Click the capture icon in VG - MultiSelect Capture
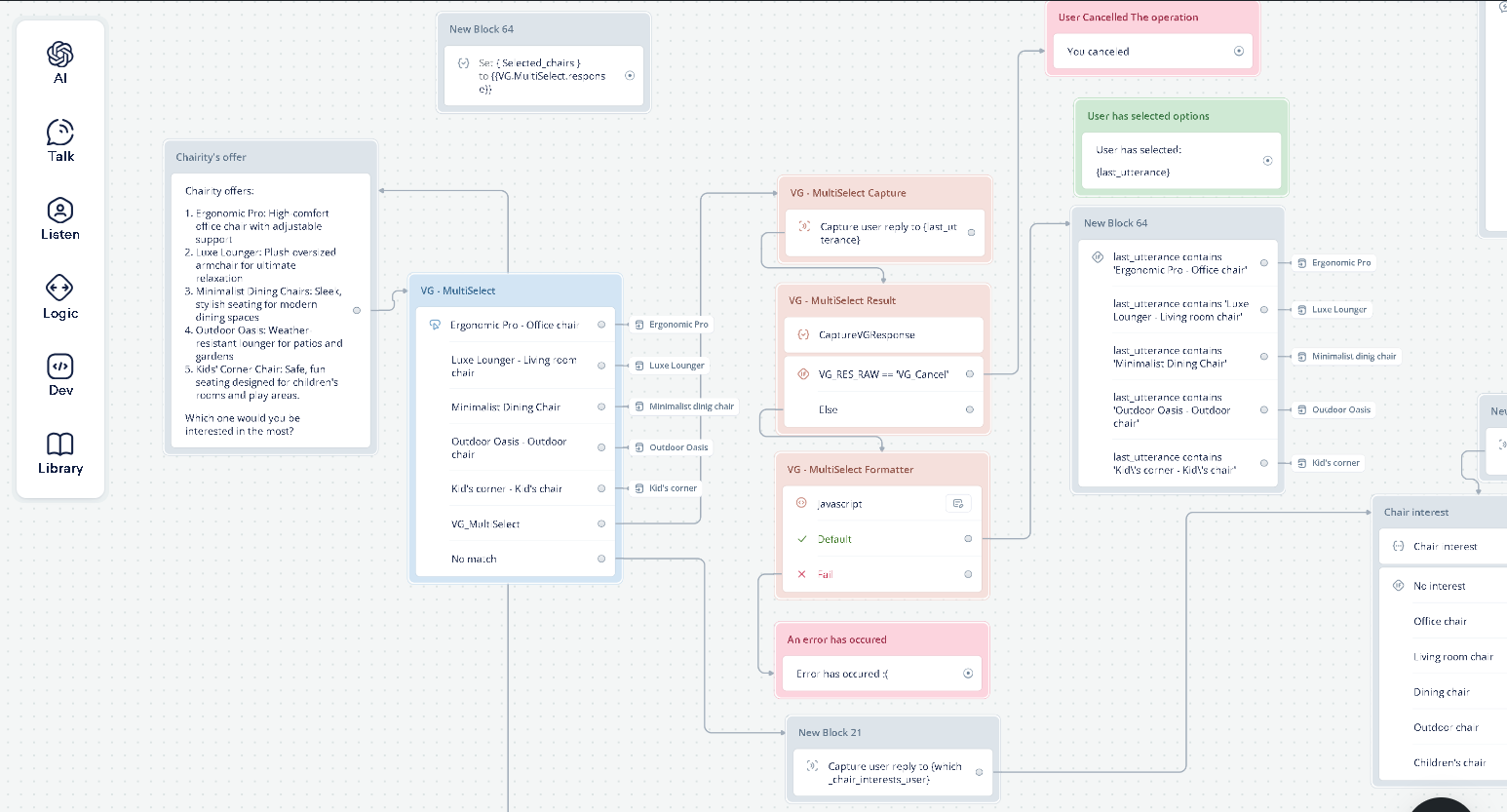Image resolution: width=1507 pixels, height=812 pixels. (x=804, y=226)
